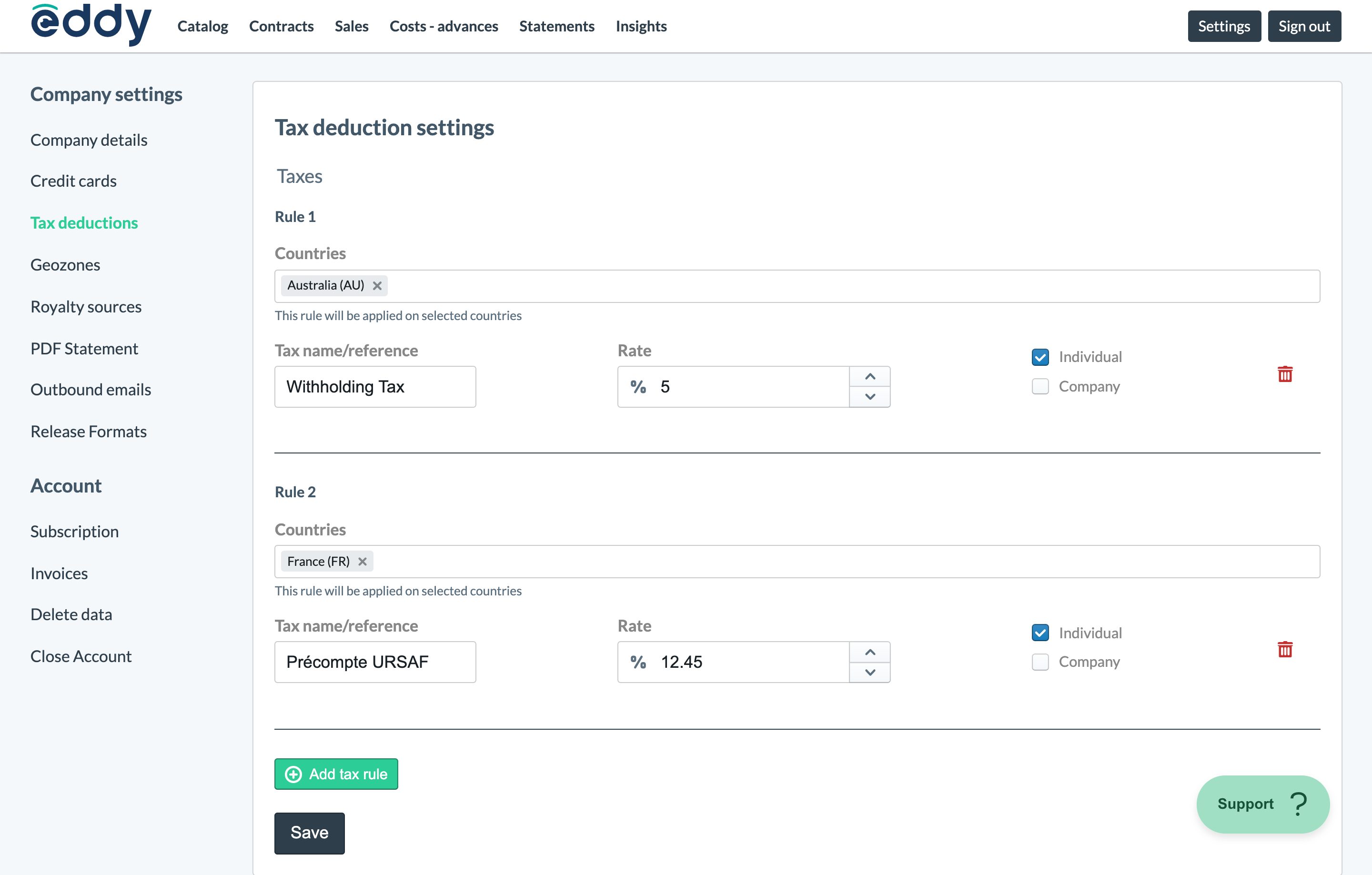Edit the Withholding Tax name field
Viewport: 1372px width, 875px height.
pos(375,387)
